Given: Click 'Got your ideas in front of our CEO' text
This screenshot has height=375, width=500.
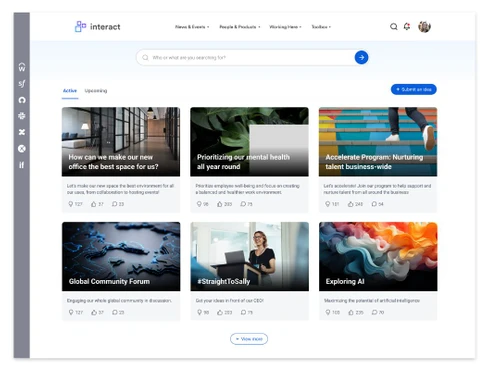Looking at the screenshot, I should 230,301.
